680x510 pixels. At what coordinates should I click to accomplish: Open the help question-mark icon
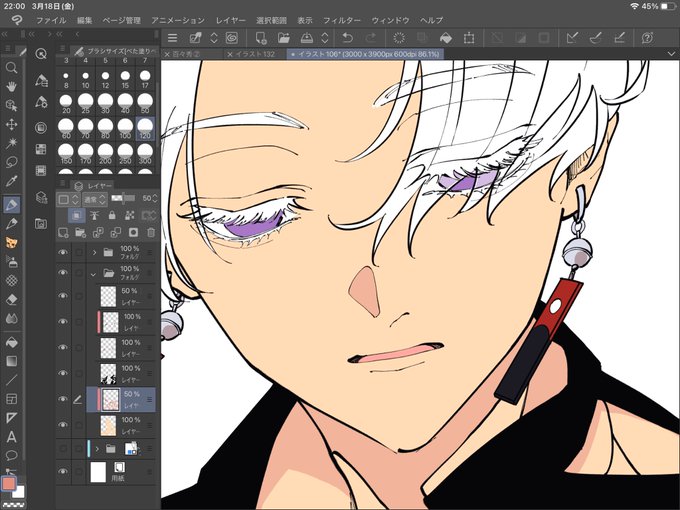[647, 38]
